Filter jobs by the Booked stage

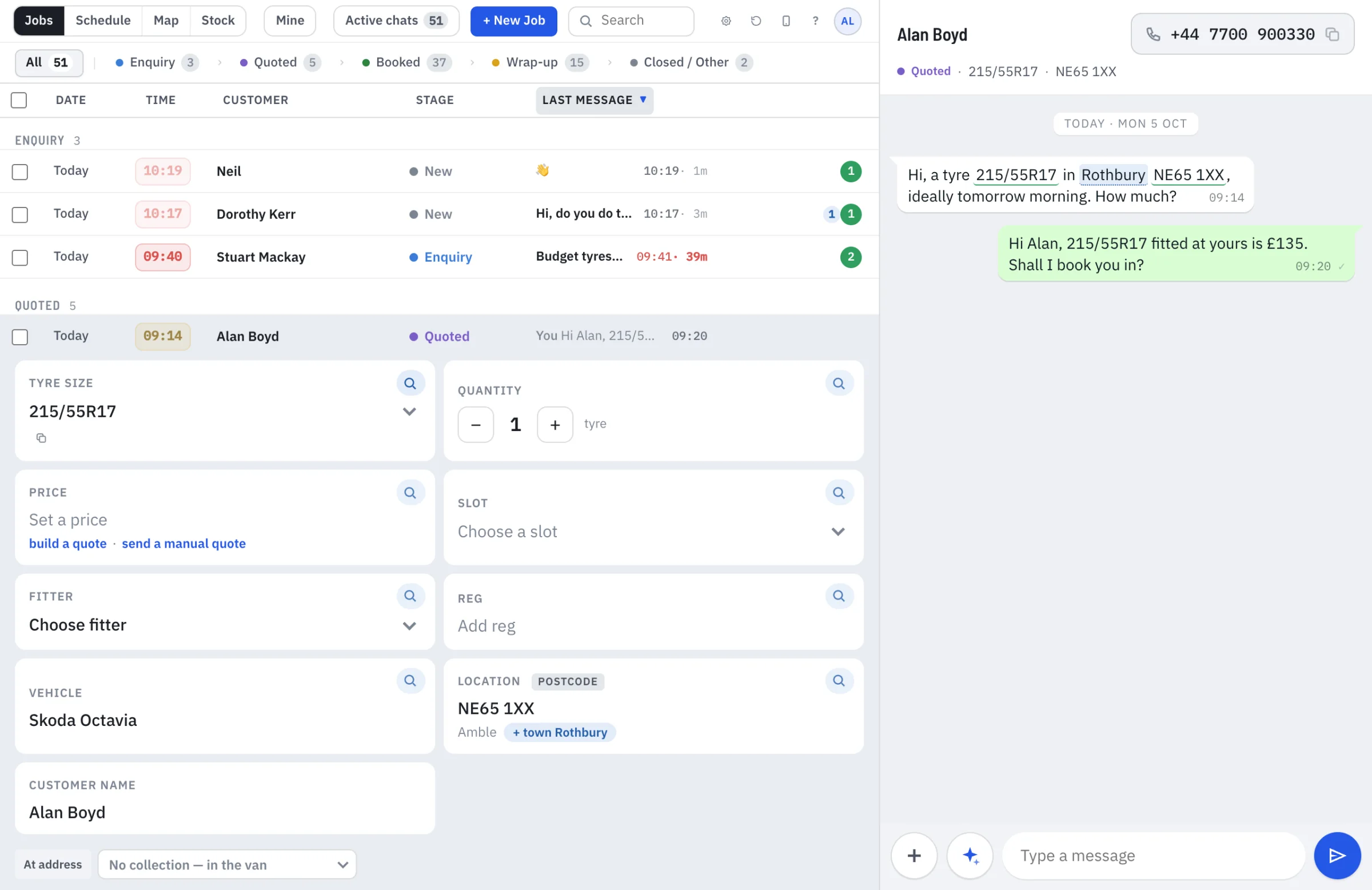coord(407,62)
